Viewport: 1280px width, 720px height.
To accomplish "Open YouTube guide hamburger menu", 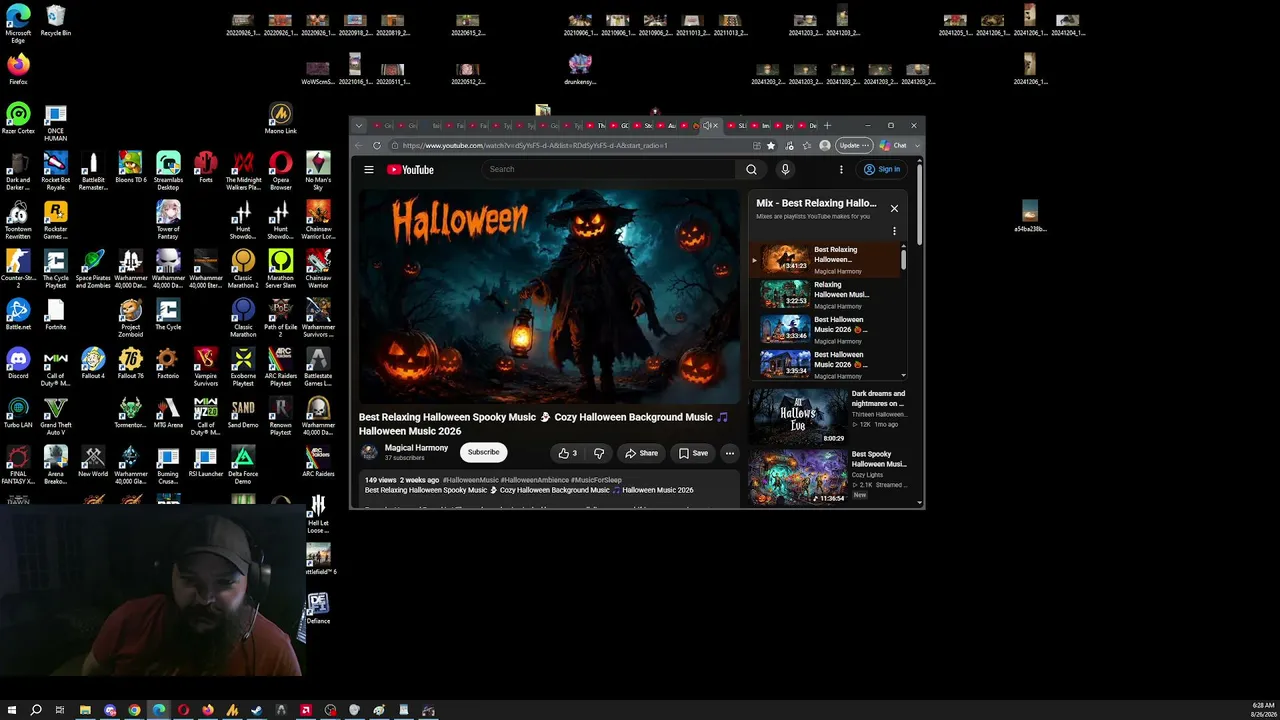I will point(369,170).
